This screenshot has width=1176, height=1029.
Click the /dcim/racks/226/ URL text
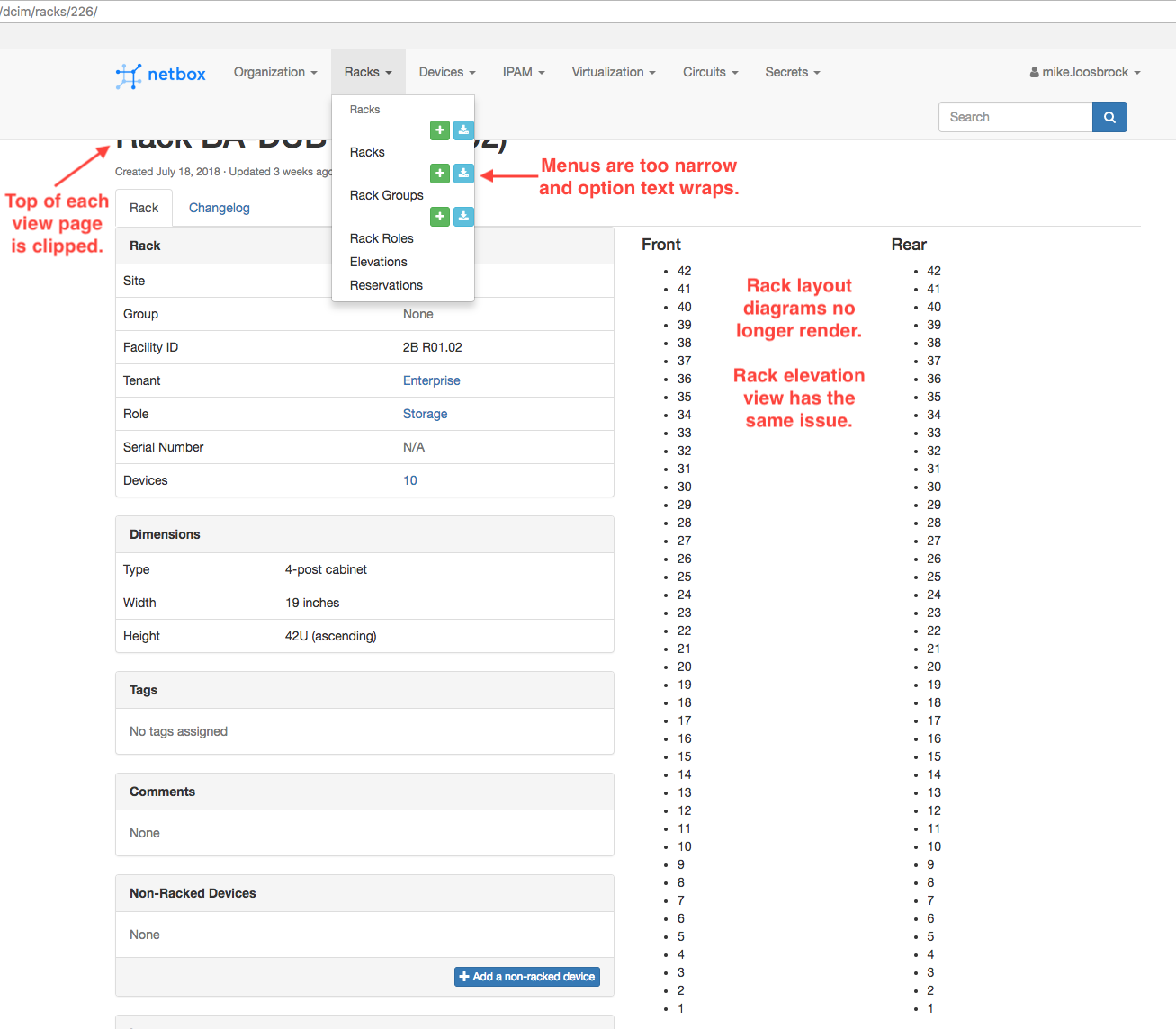[49, 12]
